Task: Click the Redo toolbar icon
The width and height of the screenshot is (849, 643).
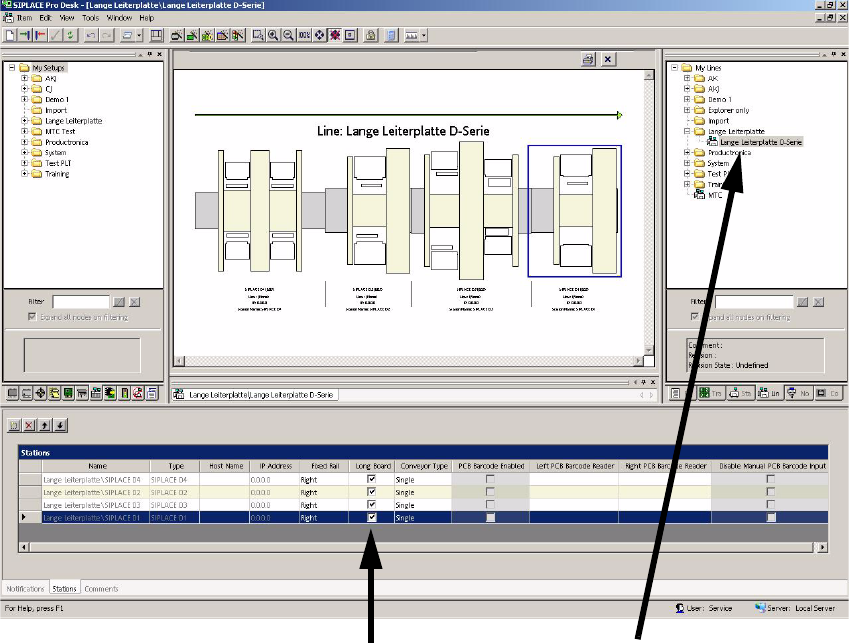Action: click(107, 36)
